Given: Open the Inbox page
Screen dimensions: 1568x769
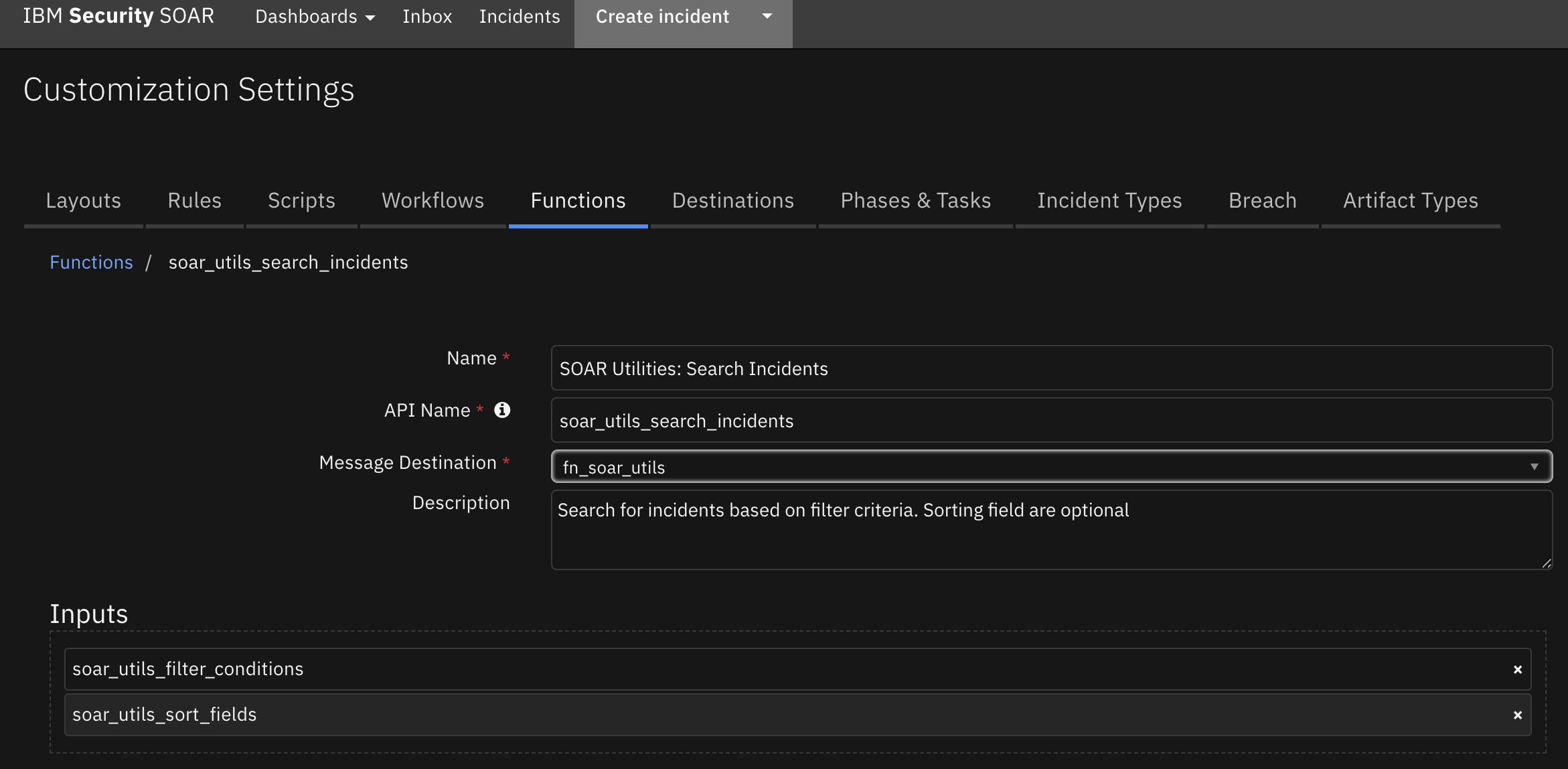Looking at the screenshot, I should pos(427,16).
